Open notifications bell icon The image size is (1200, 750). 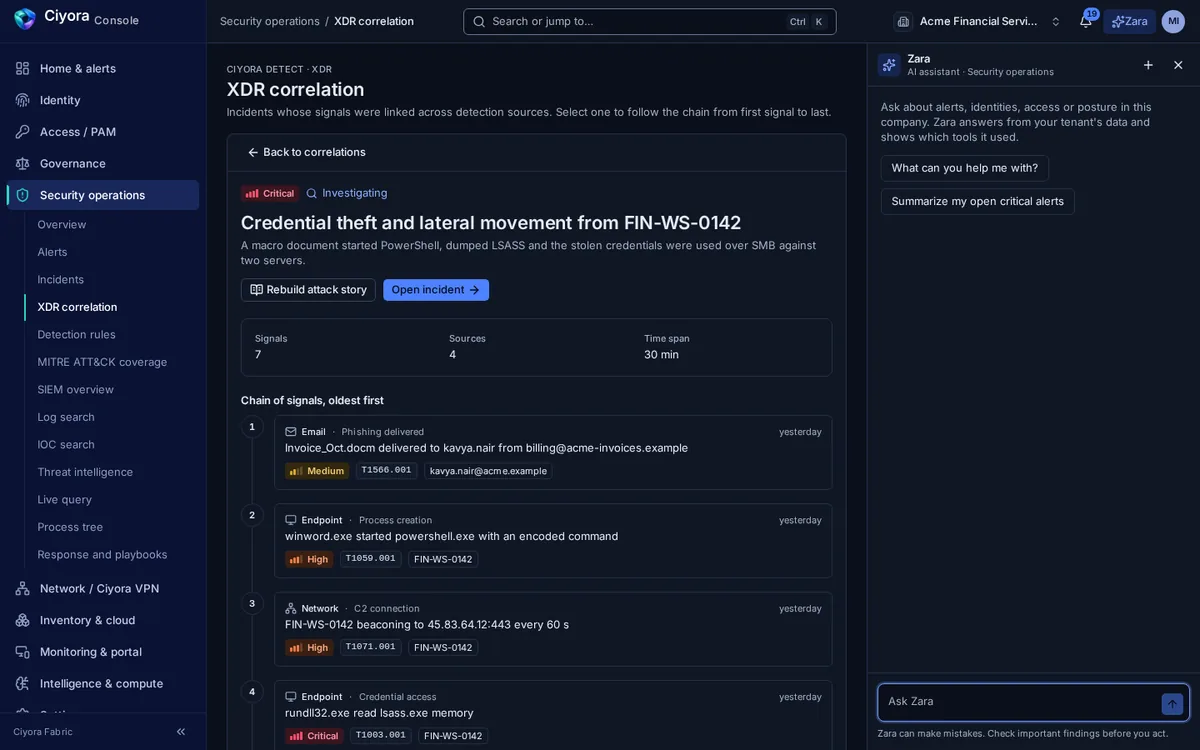click(x=1086, y=21)
